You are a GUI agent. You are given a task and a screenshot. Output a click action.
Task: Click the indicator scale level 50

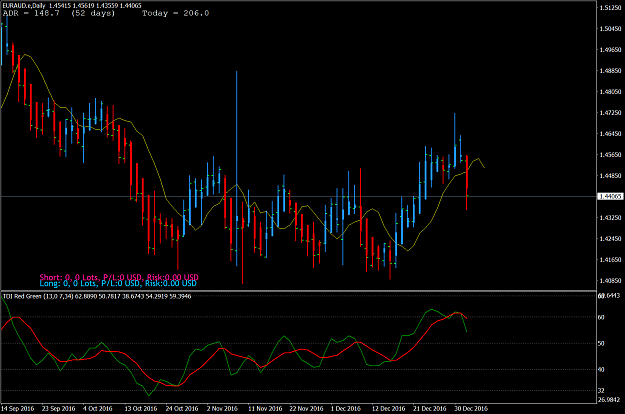click(601, 343)
